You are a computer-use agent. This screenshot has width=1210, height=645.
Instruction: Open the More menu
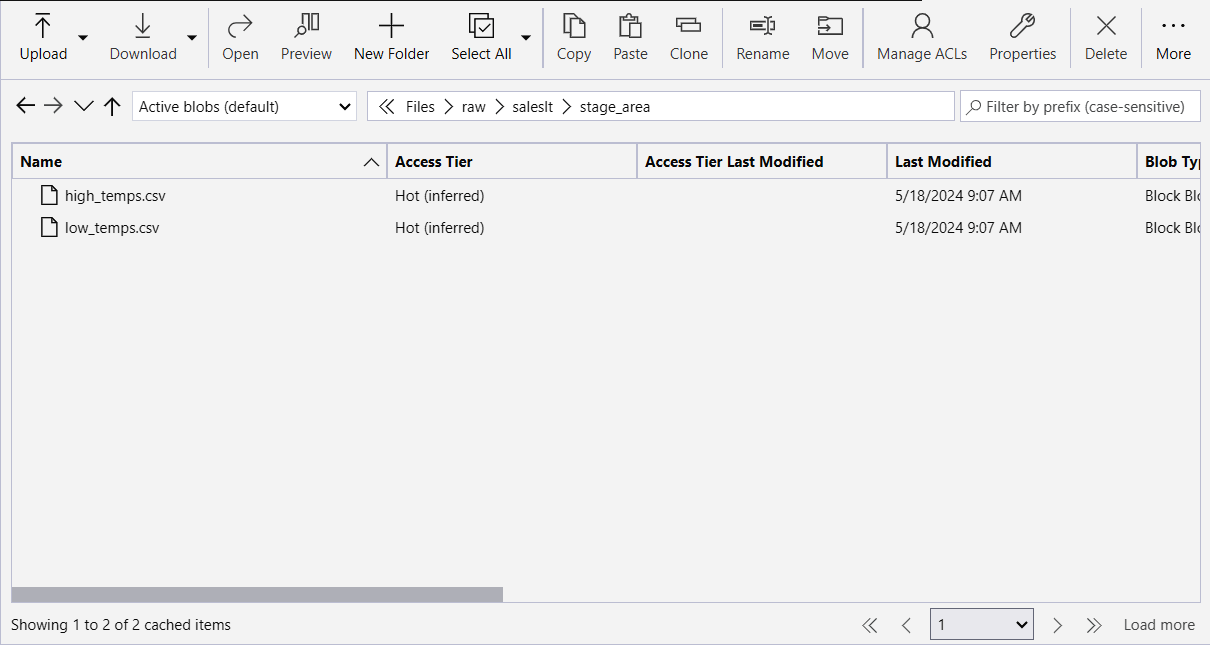pos(1173,25)
